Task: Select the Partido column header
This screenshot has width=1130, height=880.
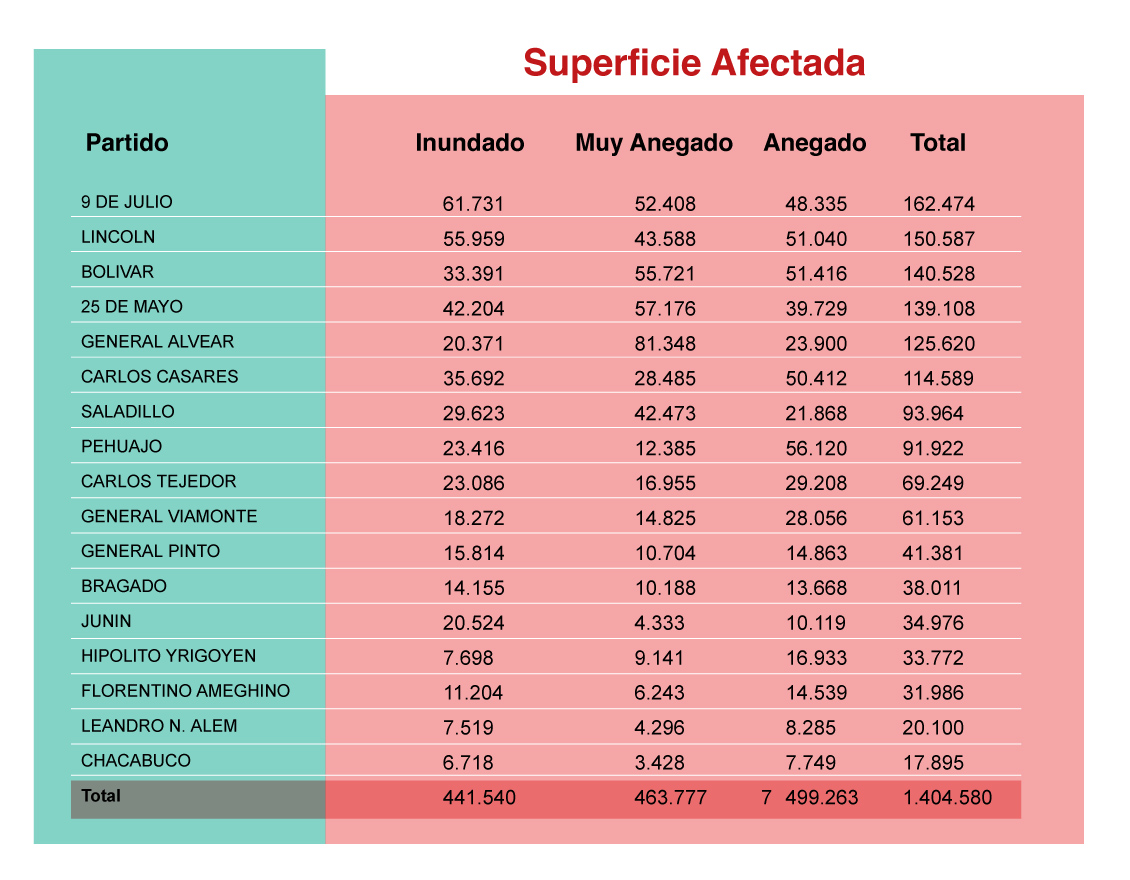Action: coord(127,143)
